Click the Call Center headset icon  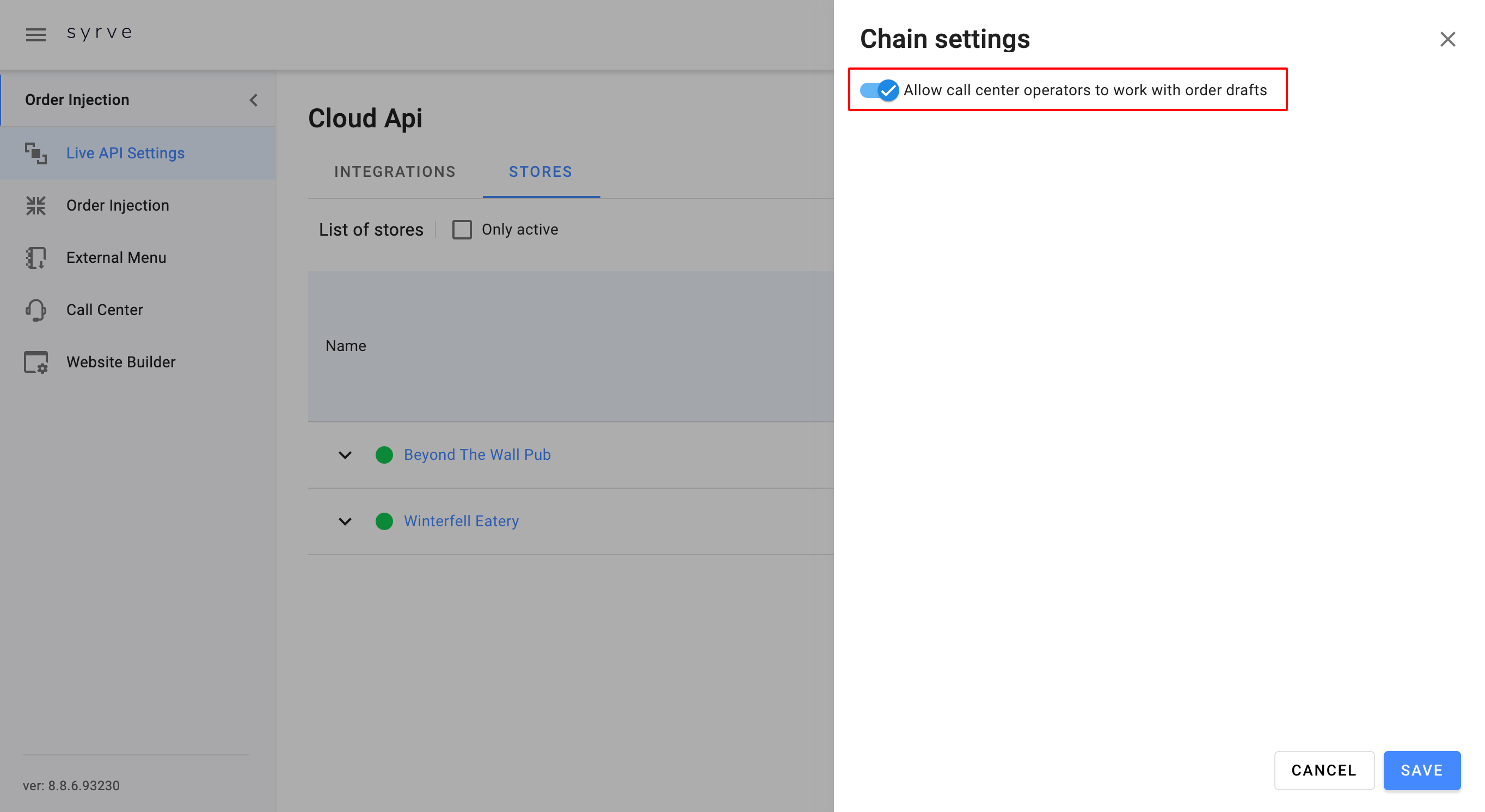(x=36, y=310)
